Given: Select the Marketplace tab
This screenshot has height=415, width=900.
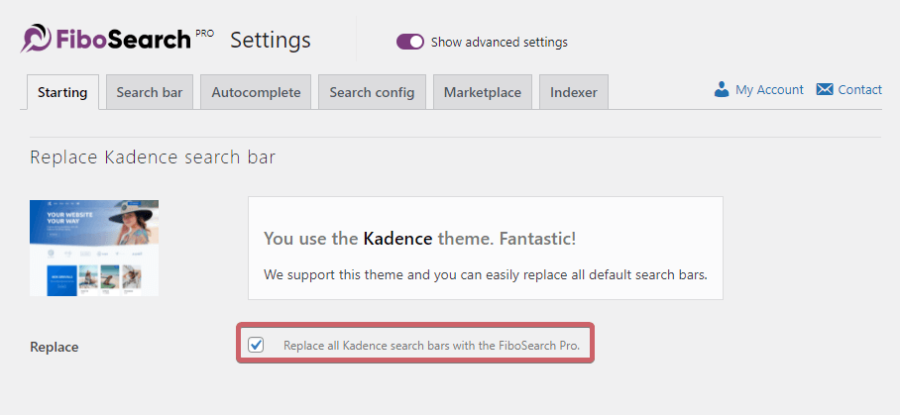Looking at the screenshot, I should (482, 92).
